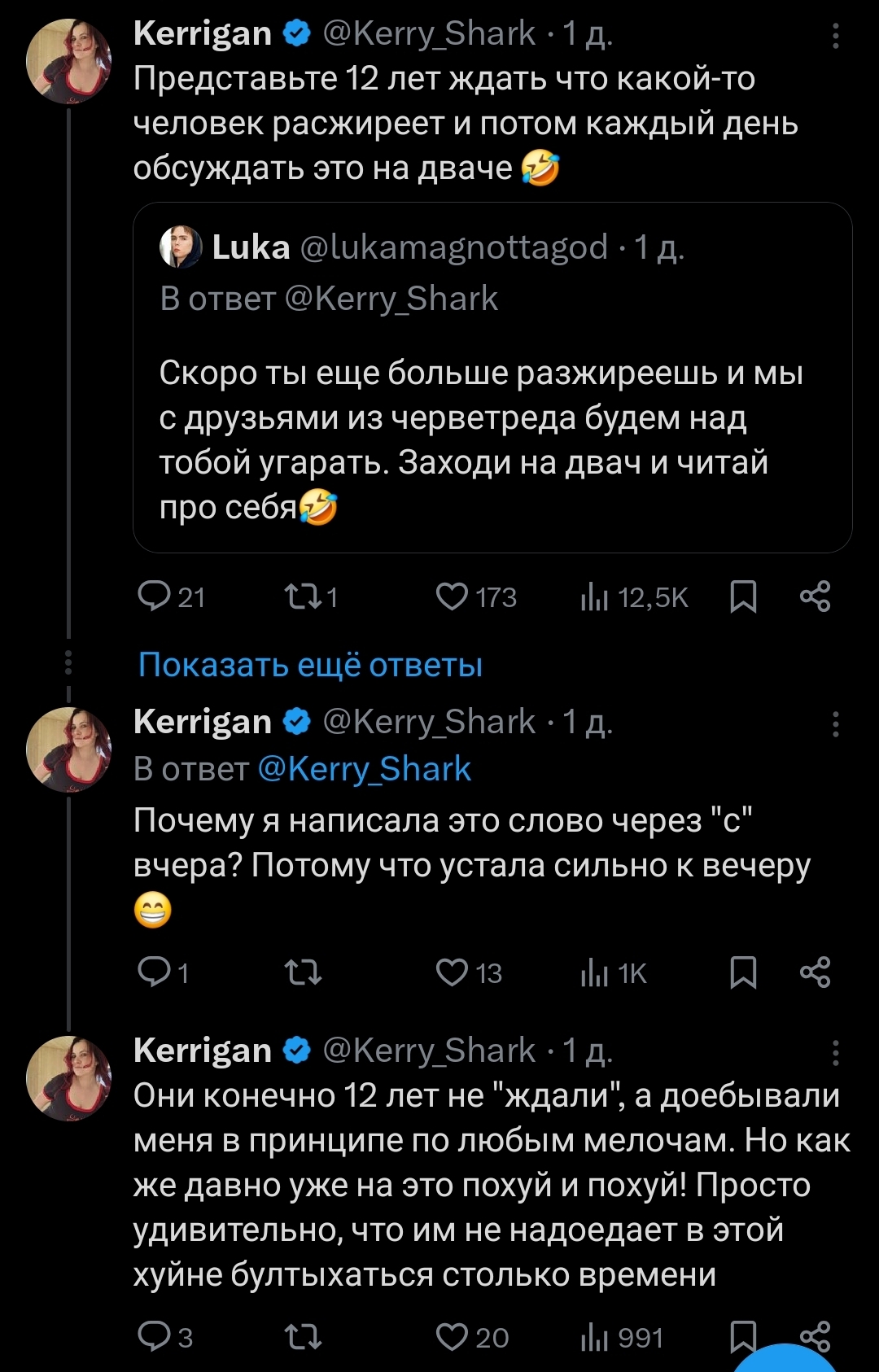
Task: Bookmark the first Kerrigan tweet
Action: tap(743, 596)
